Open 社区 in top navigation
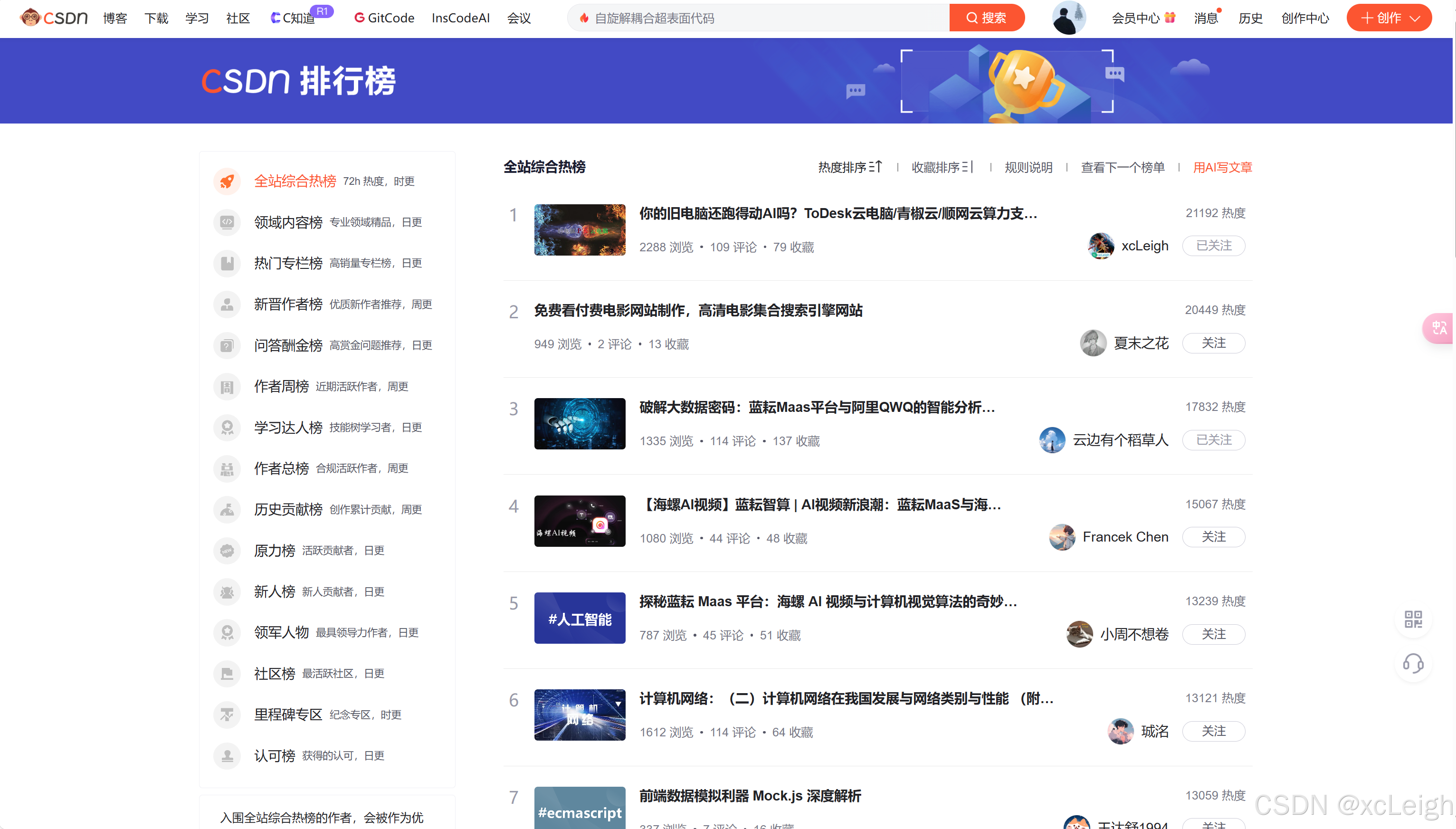This screenshot has width=1456, height=829. 238,18
